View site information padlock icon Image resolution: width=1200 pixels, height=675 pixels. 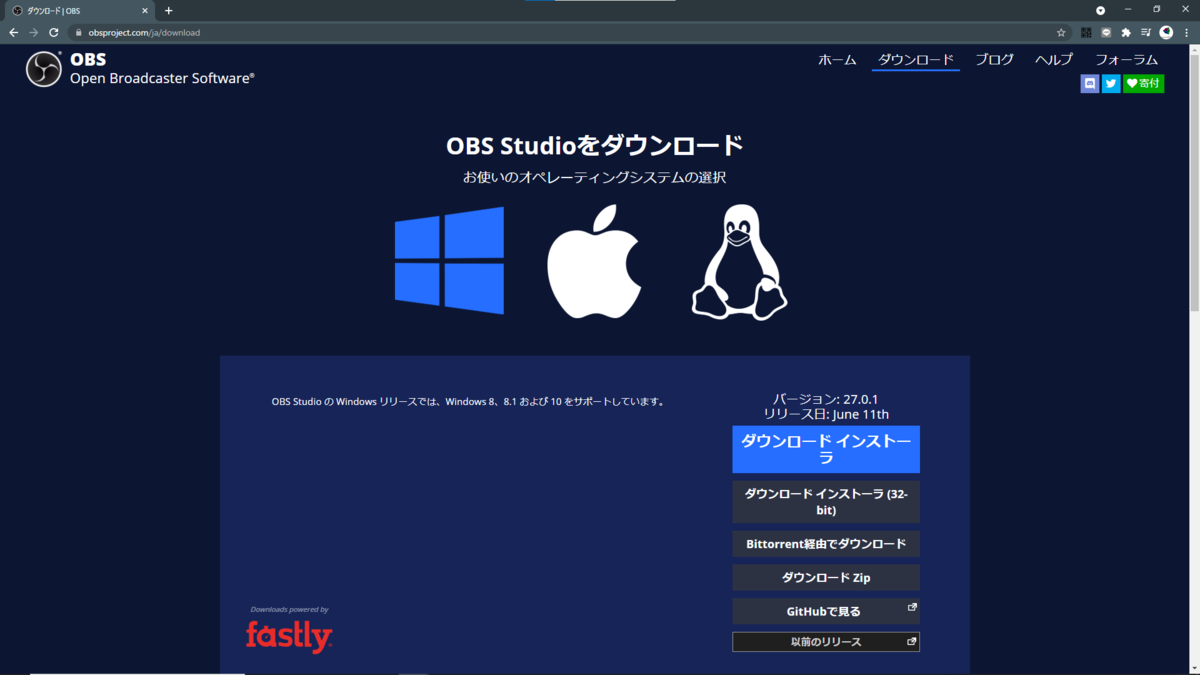pos(78,33)
